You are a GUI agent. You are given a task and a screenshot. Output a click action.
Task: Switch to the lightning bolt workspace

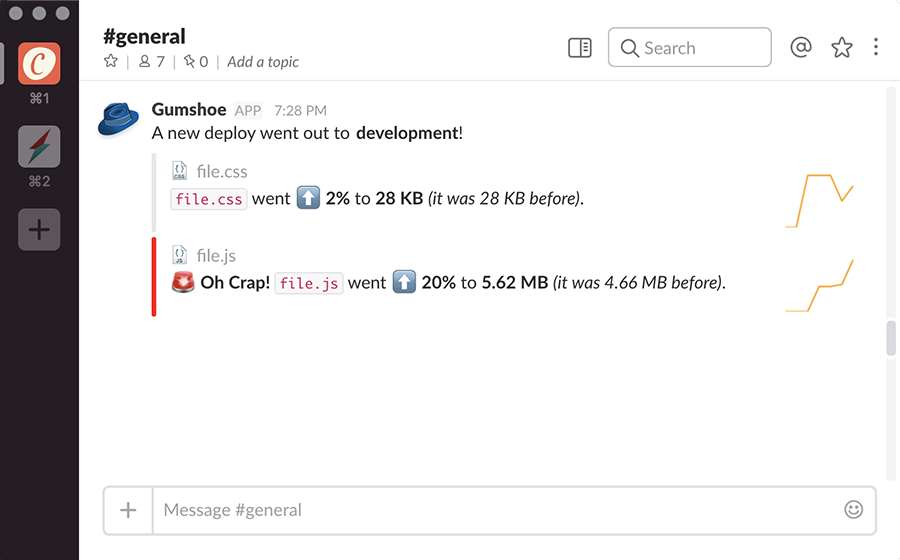pos(39,146)
